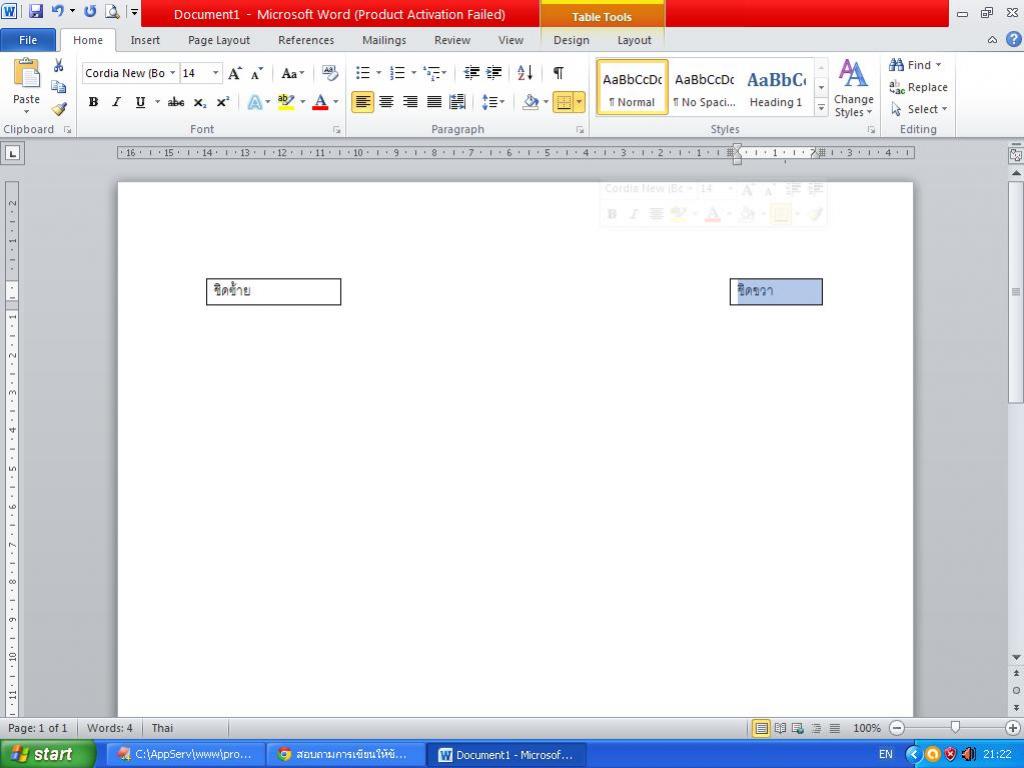
Task: Toggle Show/Hide paragraph marks
Action: [558, 73]
